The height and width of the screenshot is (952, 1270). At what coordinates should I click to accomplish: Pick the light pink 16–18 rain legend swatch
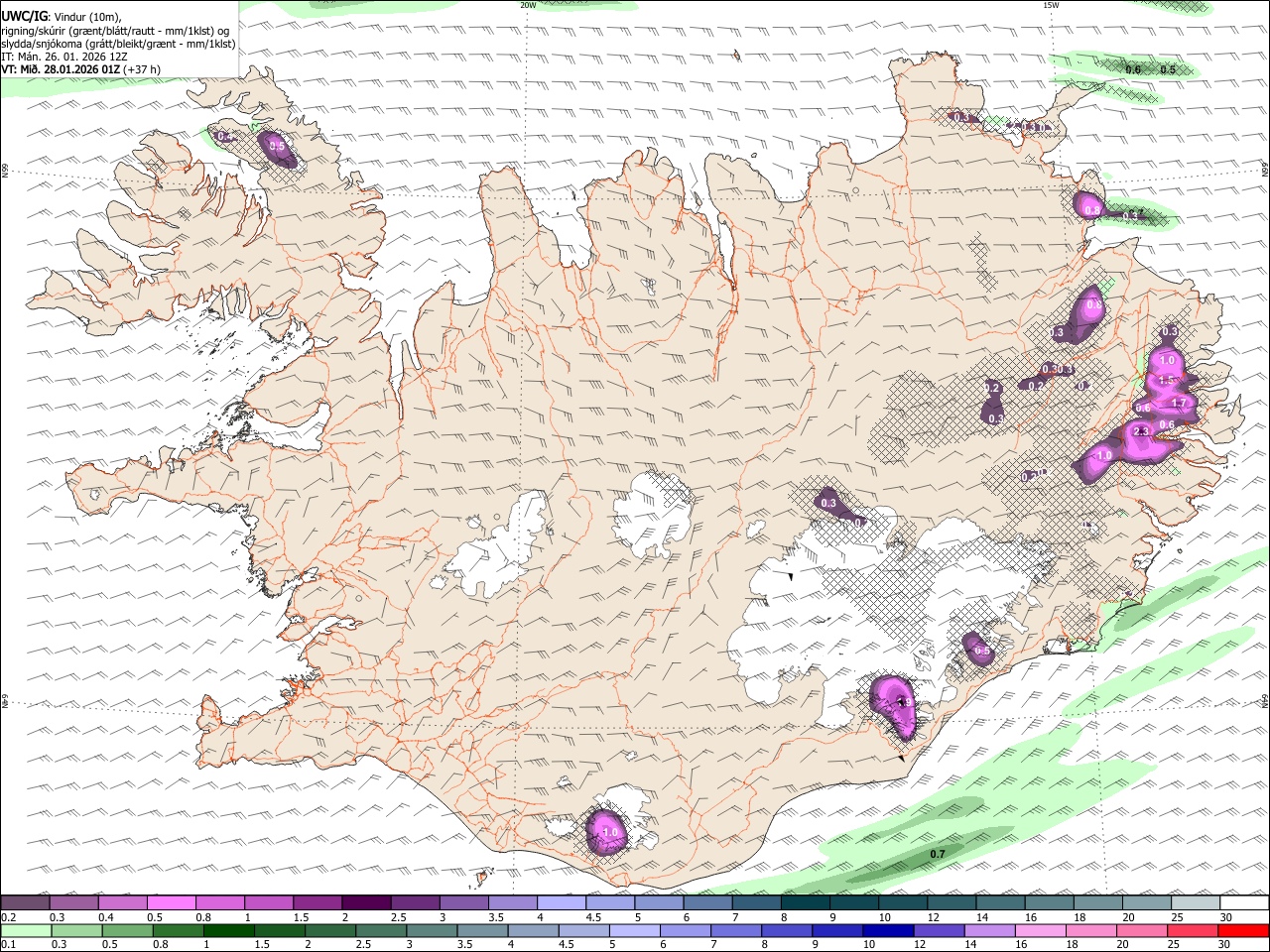point(1040,931)
